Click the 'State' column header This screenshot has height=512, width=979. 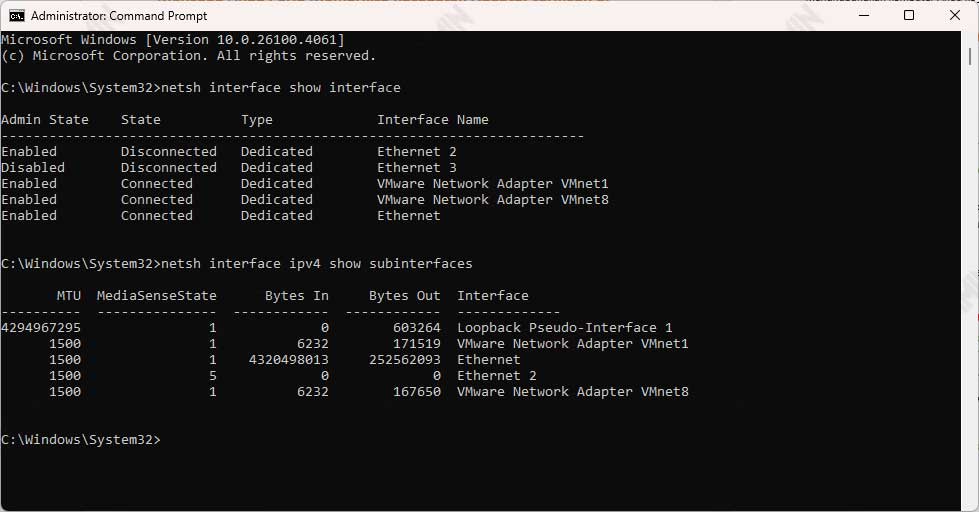click(x=140, y=119)
